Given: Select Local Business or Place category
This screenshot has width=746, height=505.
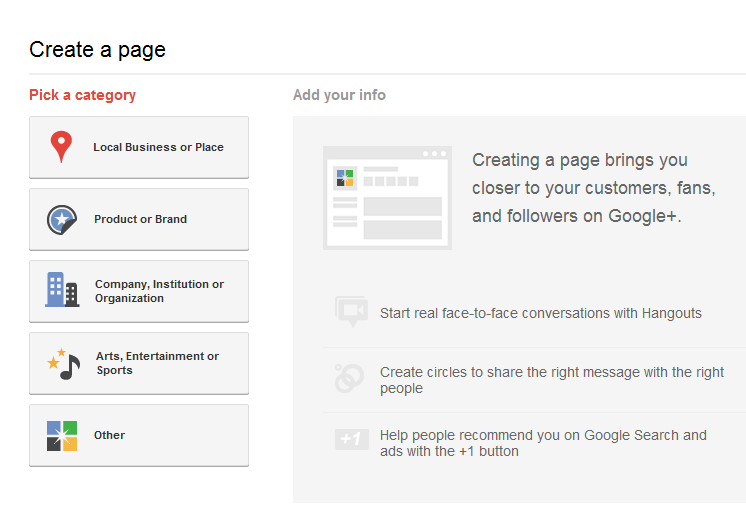Looking at the screenshot, I should pos(139,147).
